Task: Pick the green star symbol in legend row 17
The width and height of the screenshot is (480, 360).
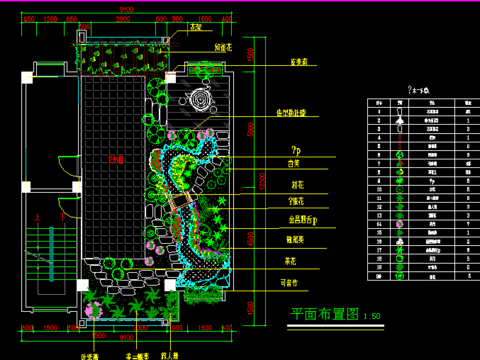Action: [399, 250]
